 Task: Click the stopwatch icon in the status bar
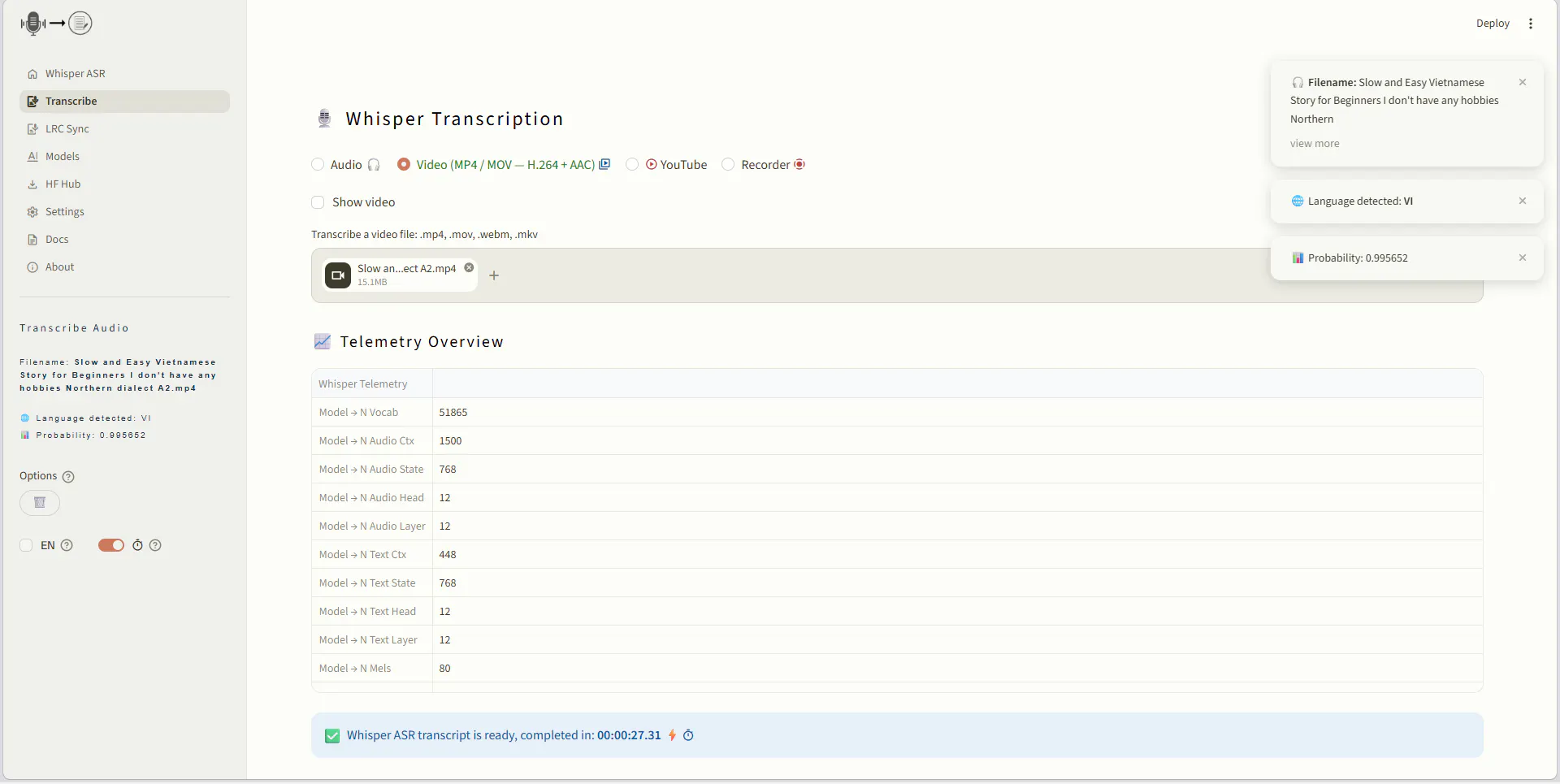[x=688, y=735]
